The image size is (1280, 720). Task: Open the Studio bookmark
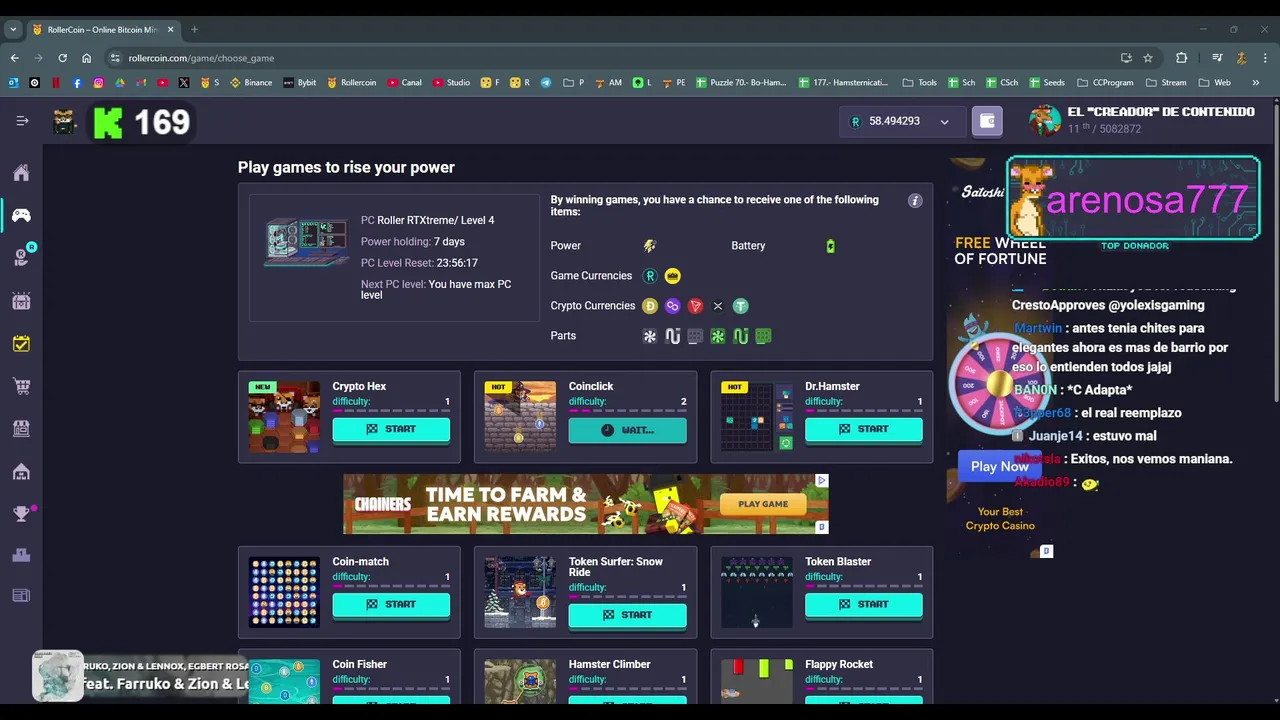pos(451,83)
